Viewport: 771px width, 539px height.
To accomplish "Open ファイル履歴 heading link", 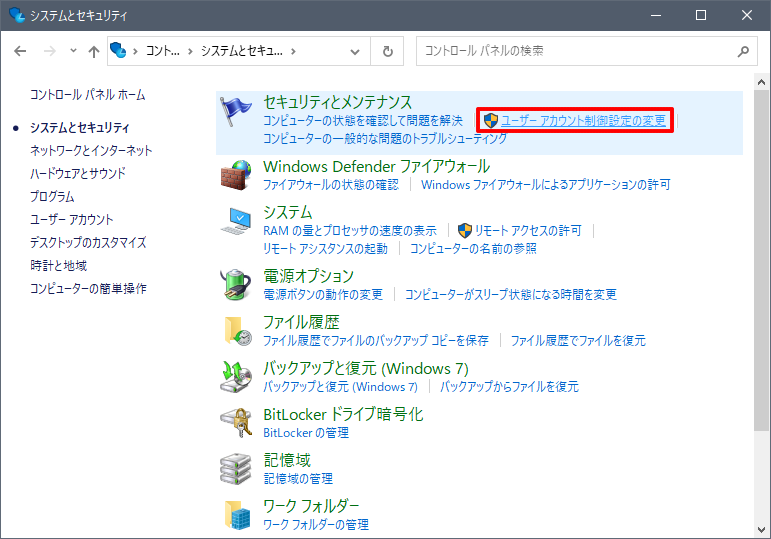I will tap(301, 322).
